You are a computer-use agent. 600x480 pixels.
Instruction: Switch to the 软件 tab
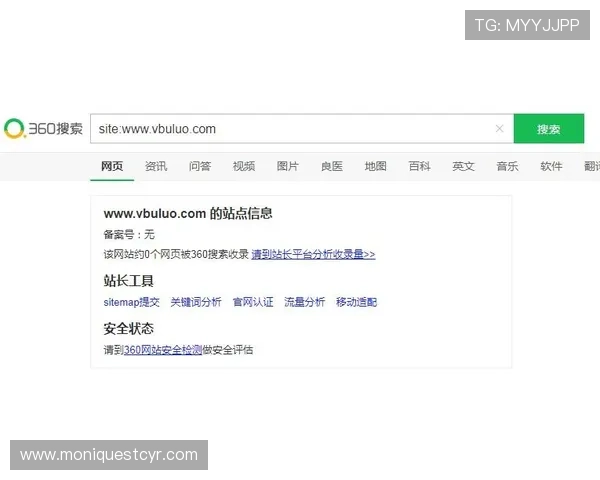[551, 166]
